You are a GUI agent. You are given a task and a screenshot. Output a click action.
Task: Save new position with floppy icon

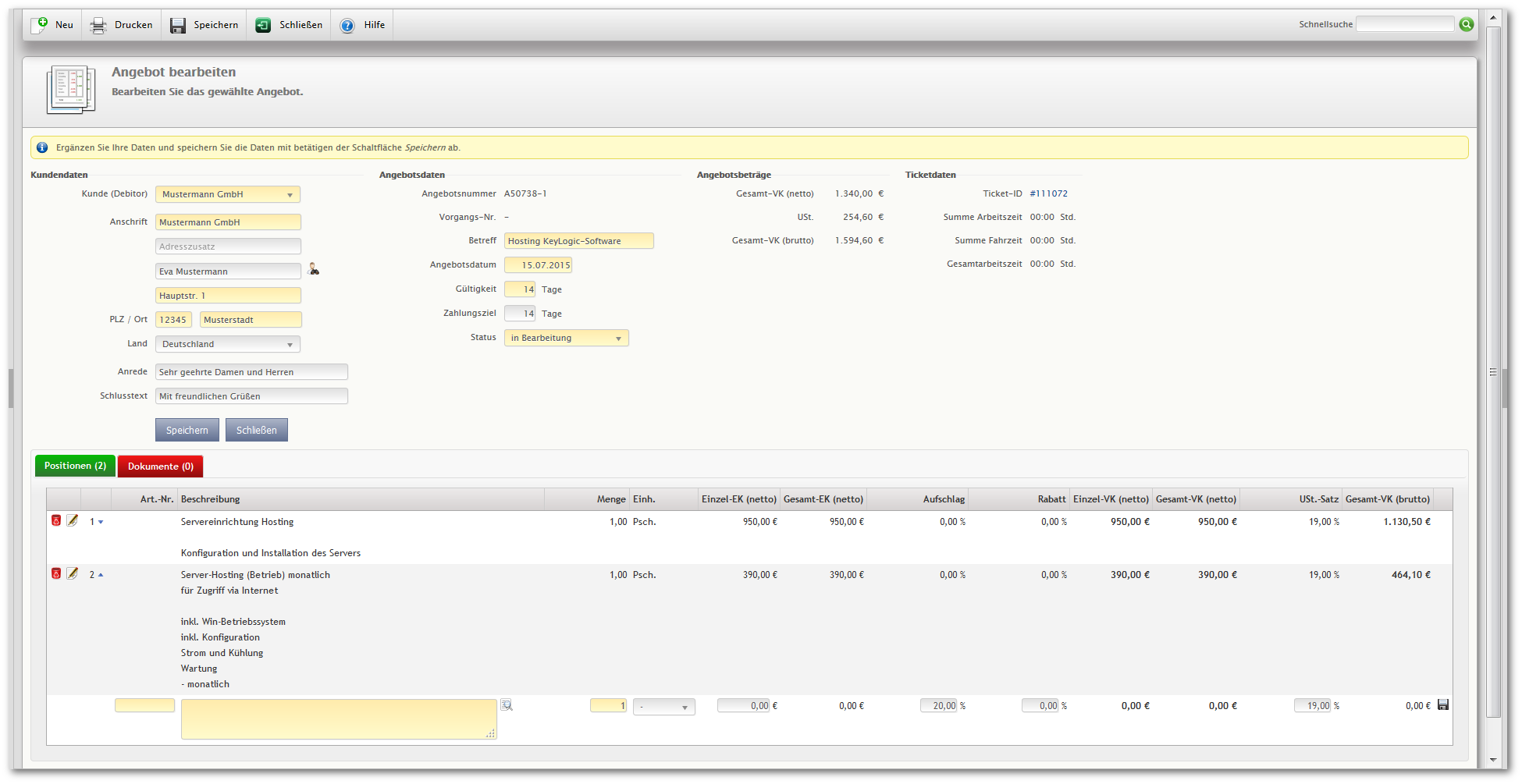1443,705
